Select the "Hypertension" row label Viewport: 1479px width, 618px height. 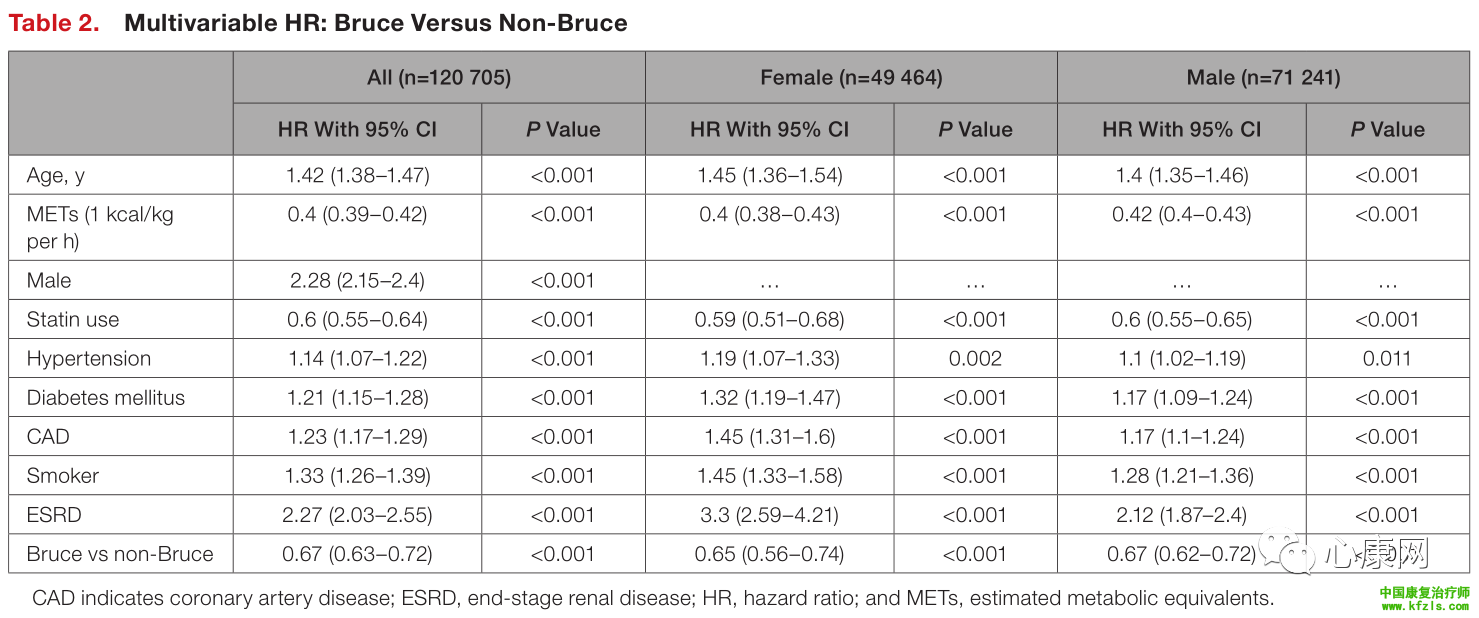tap(89, 359)
